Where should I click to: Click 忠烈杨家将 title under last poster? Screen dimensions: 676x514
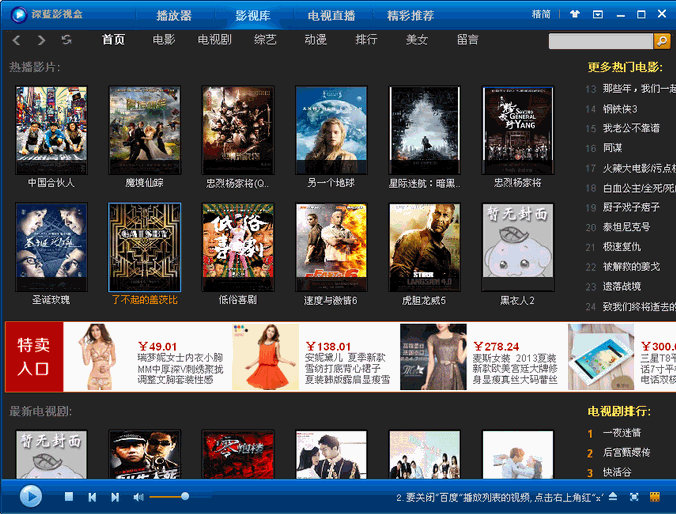coord(517,183)
